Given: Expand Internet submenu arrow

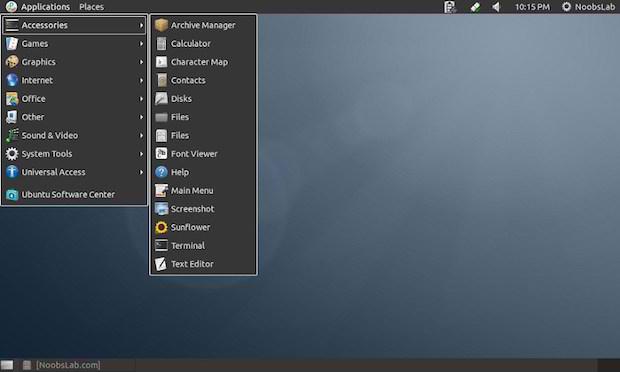Looking at the screenshot, I should 141,80.
